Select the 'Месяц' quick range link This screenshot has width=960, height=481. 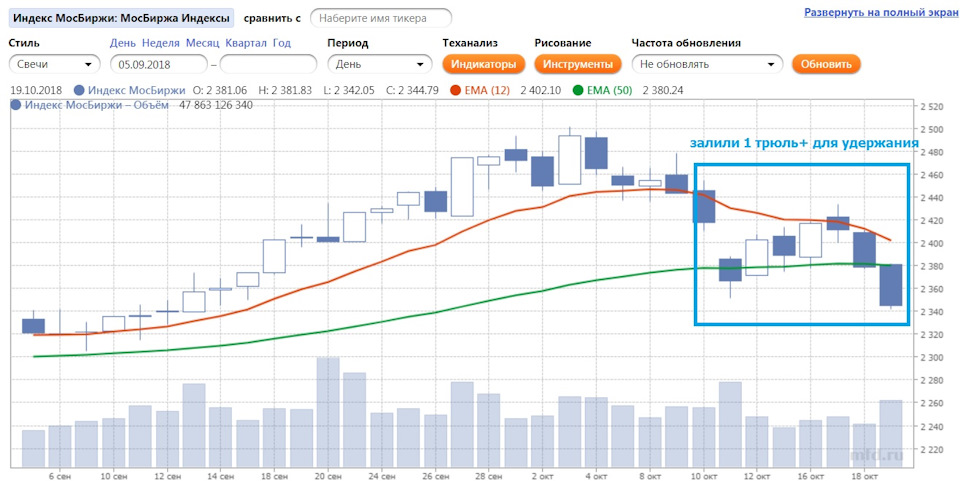202,43
